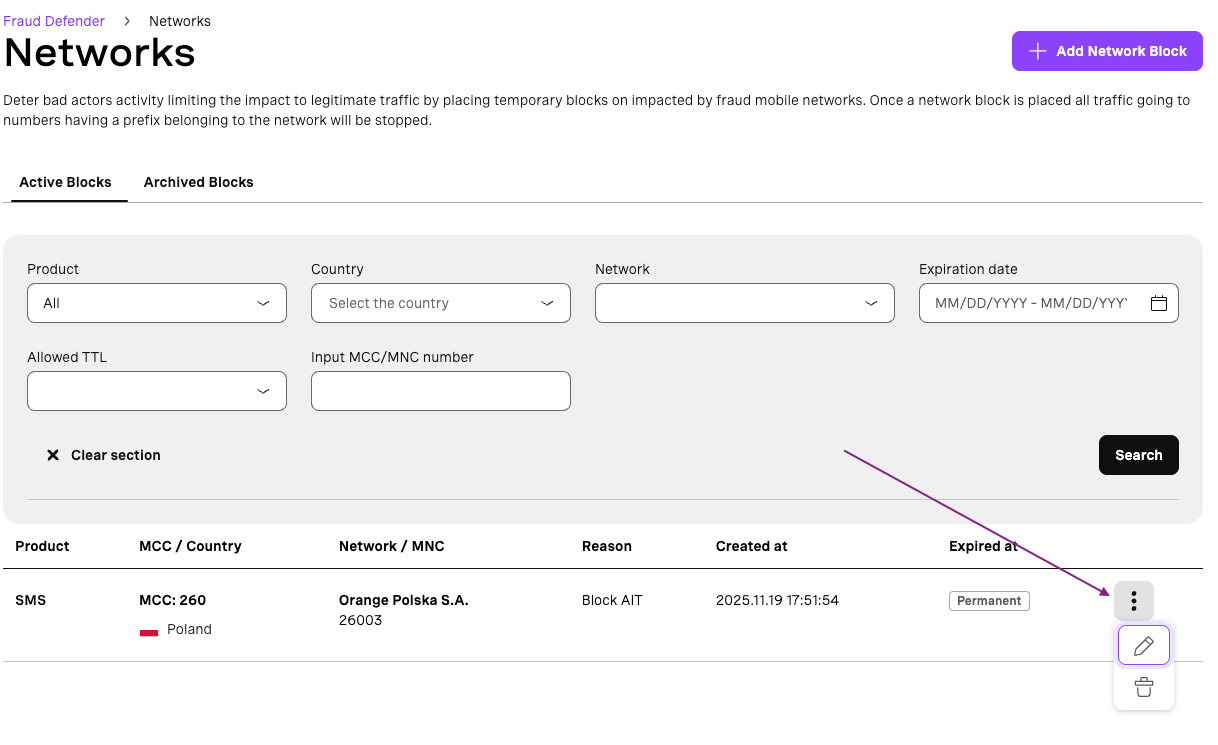Expand the Allowed TTL dropdown
The height and width of the screenshot is (745, 1218).
click(x=156, y=390)
